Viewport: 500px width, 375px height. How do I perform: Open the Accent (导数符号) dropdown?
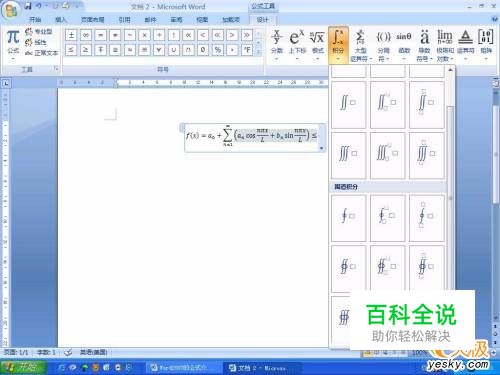424,45
